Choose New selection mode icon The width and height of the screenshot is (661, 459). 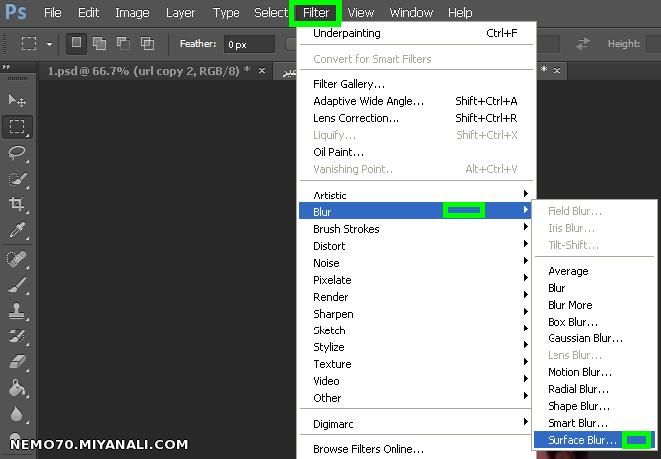pyautogui.click(x=76, y=43)
